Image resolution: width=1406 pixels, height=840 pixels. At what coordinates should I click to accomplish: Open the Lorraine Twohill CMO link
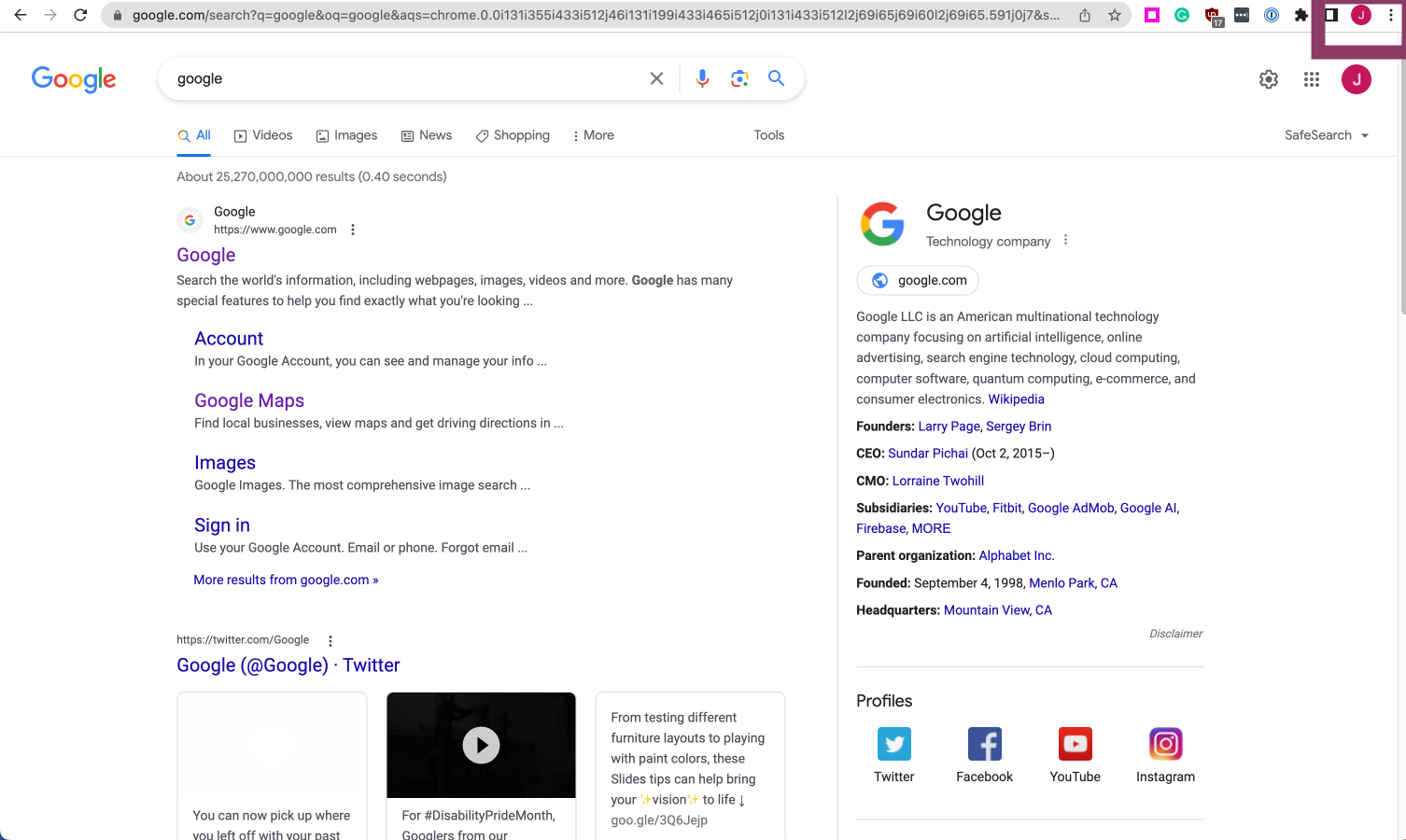tap(938, 481)
